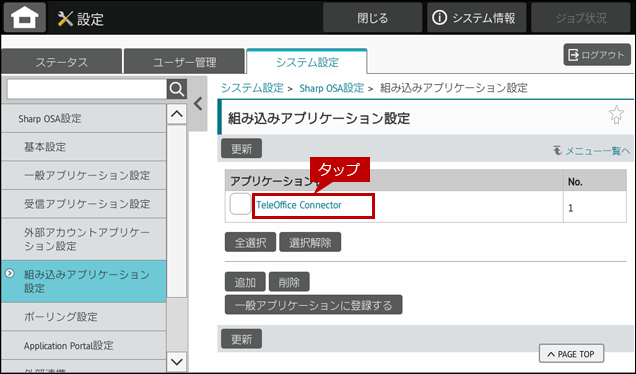Click in the sidebar search input field

point(87,89)
